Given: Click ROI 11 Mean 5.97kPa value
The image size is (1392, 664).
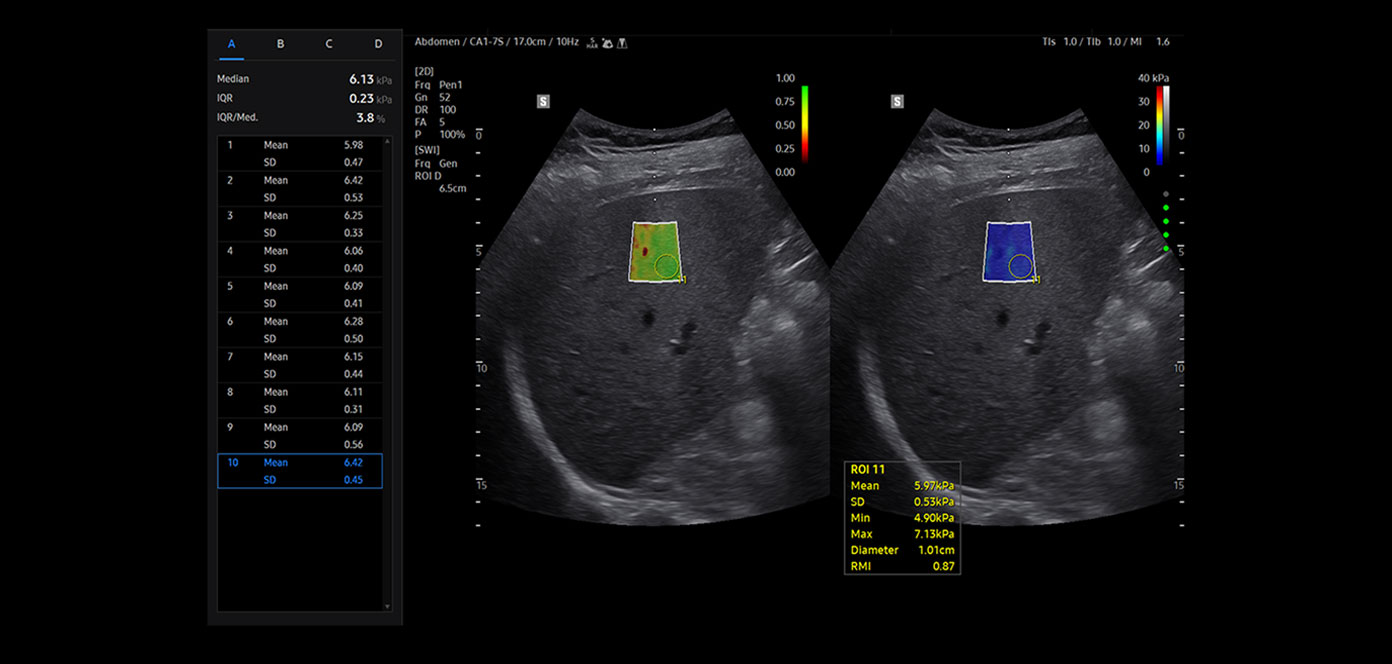Looking at the screenshot, I should coord(934,485).
